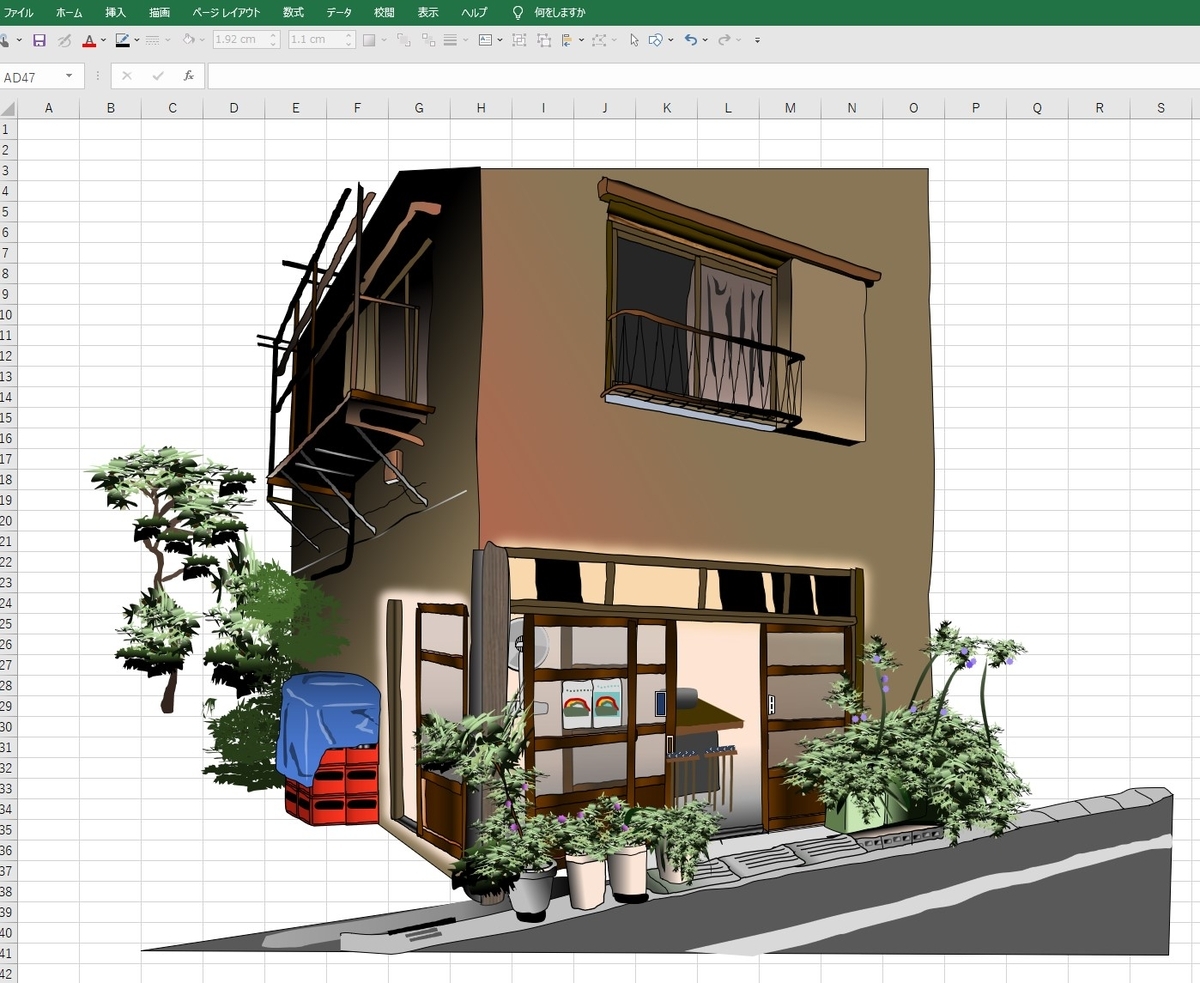Click the lightbulb Tell Me icon
Viewport: 1200px width, 983px height.
coord(518,13)
